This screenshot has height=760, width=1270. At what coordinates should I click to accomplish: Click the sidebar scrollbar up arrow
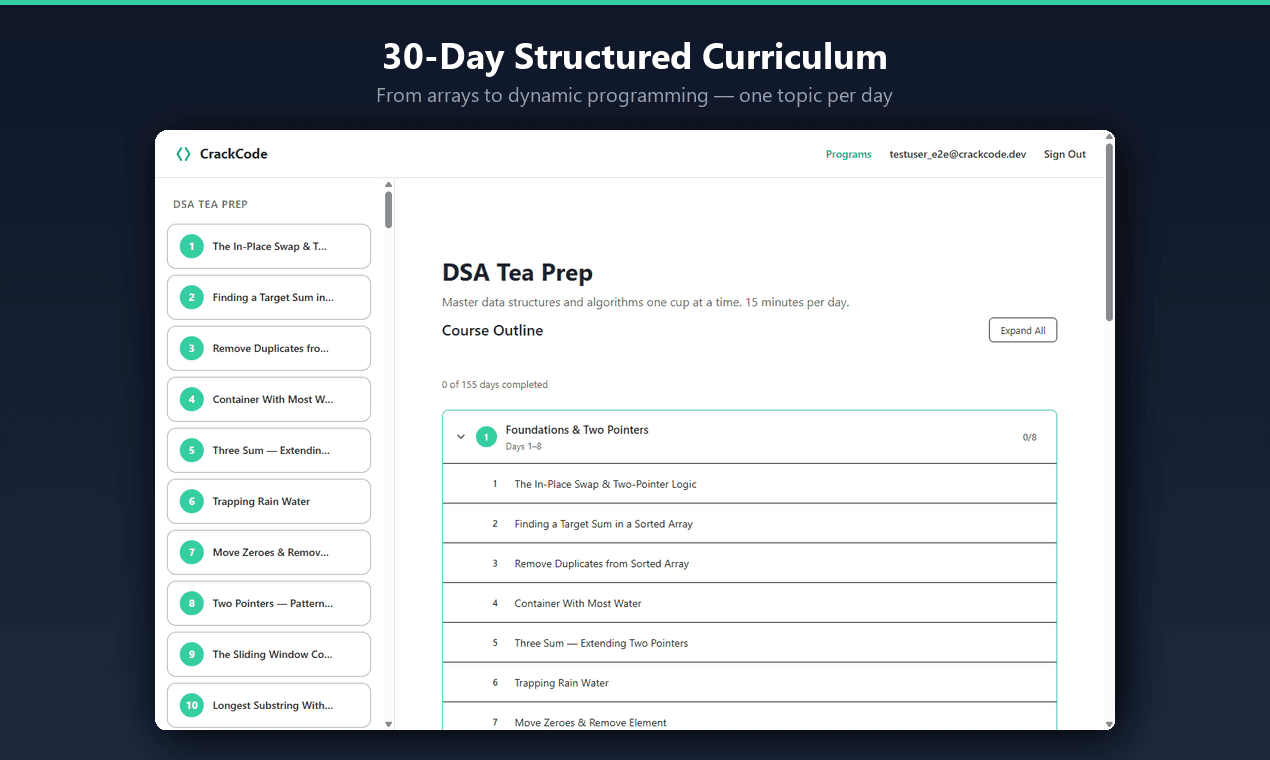(x=389, y=184)
